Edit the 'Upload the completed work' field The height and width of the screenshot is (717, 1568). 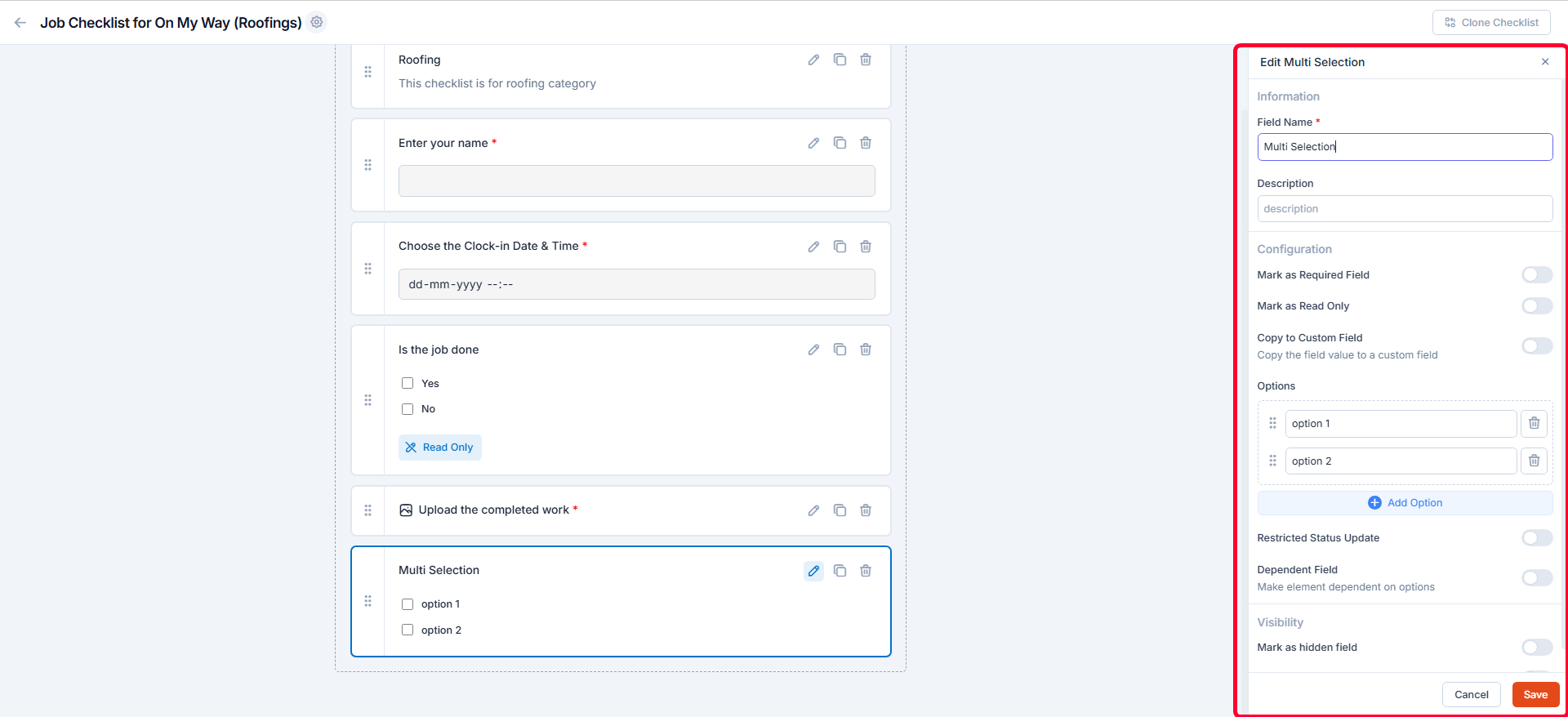click(813, 510)
